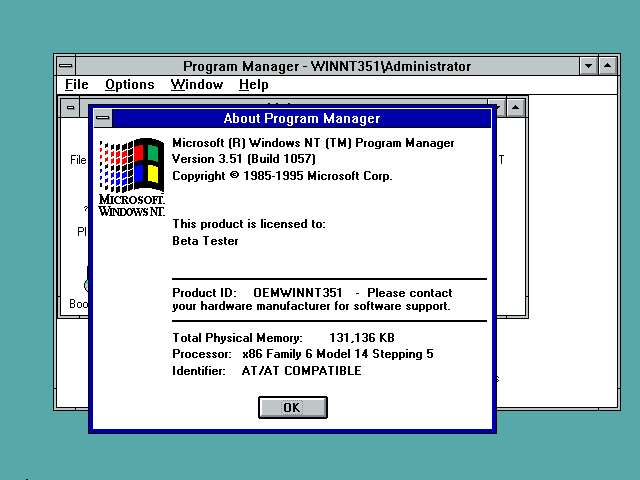
Task: Click the Microsoft Windows NT flag logo
Action: [x=131, y=177]
